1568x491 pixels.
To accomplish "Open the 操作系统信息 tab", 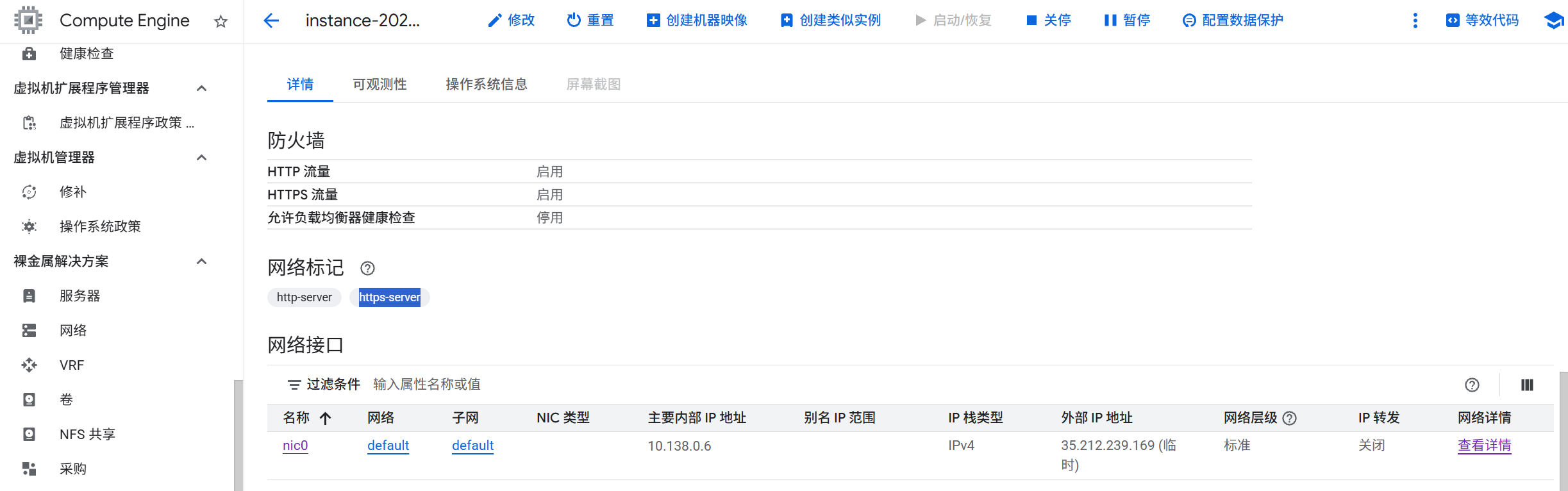I will [x=486, y=85].
